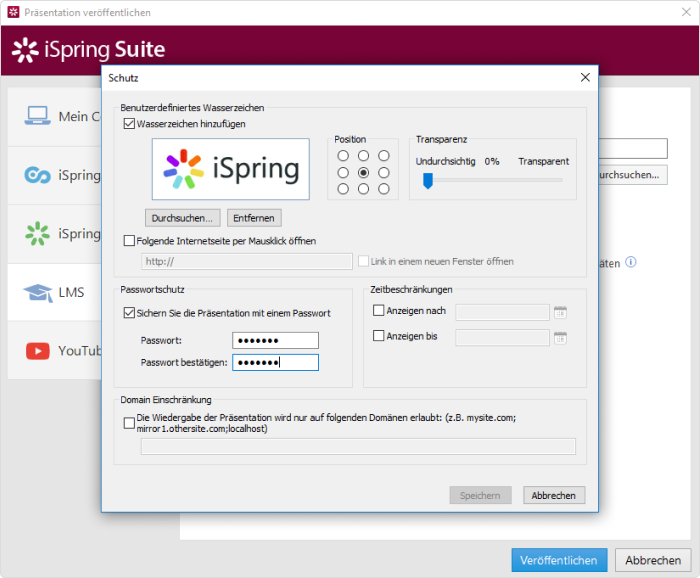Select the iSpring Cloud icon in sidebar

click(38, 175)
